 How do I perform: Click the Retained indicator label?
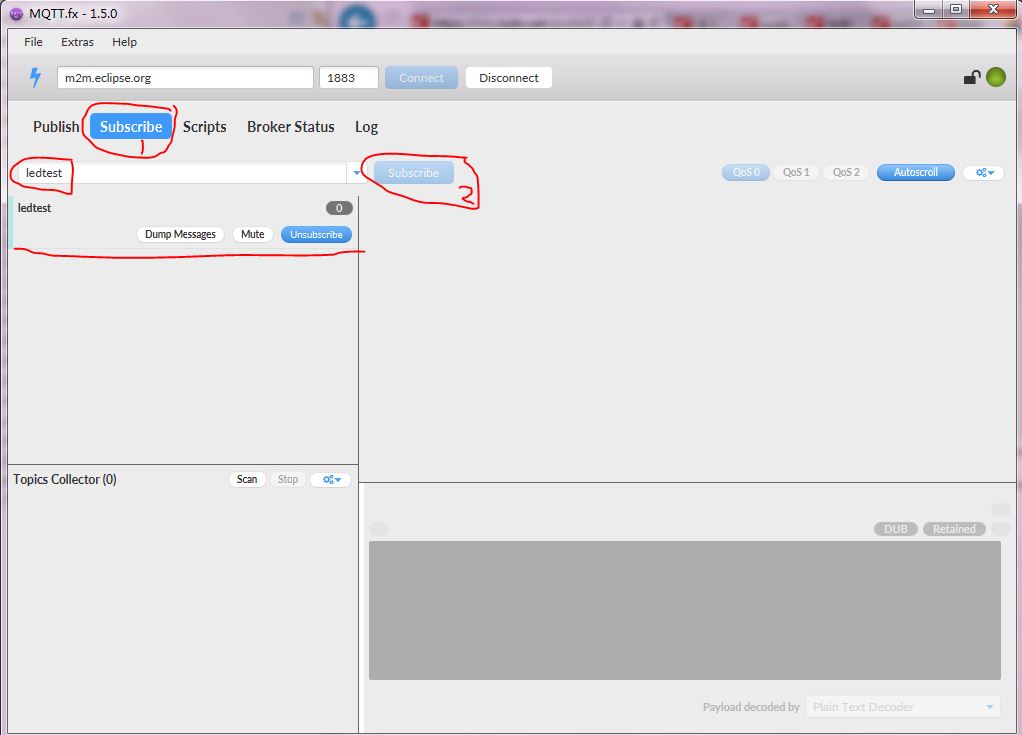pos(954,529)
